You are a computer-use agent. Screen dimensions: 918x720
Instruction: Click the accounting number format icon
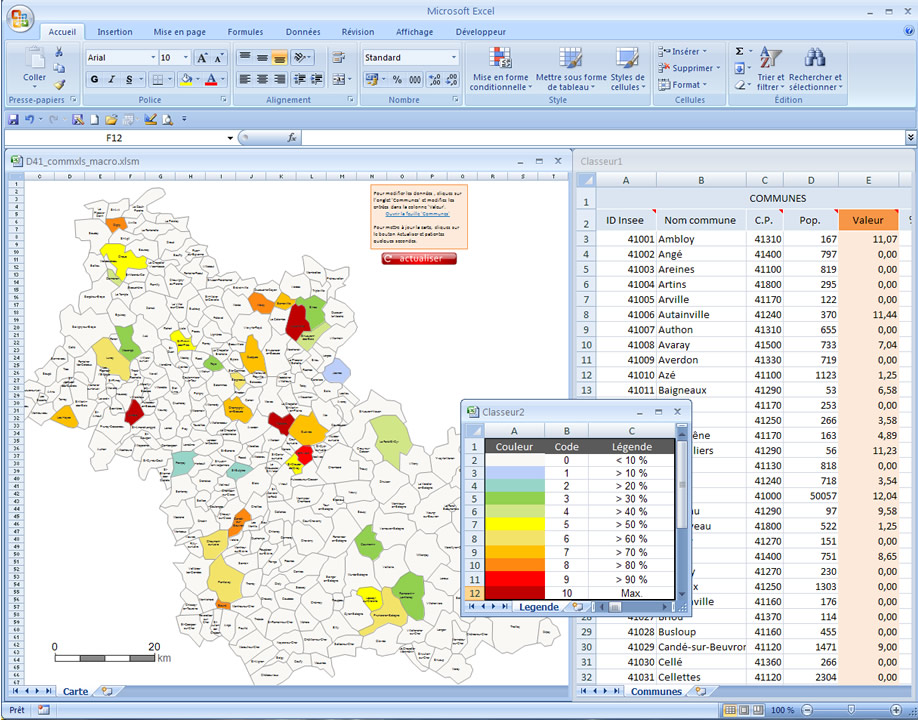(371, 80)
